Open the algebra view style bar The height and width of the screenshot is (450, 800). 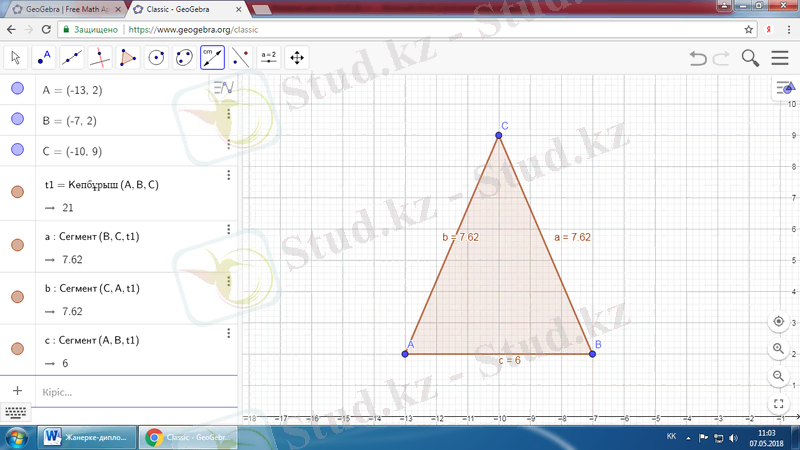(223, 88)
